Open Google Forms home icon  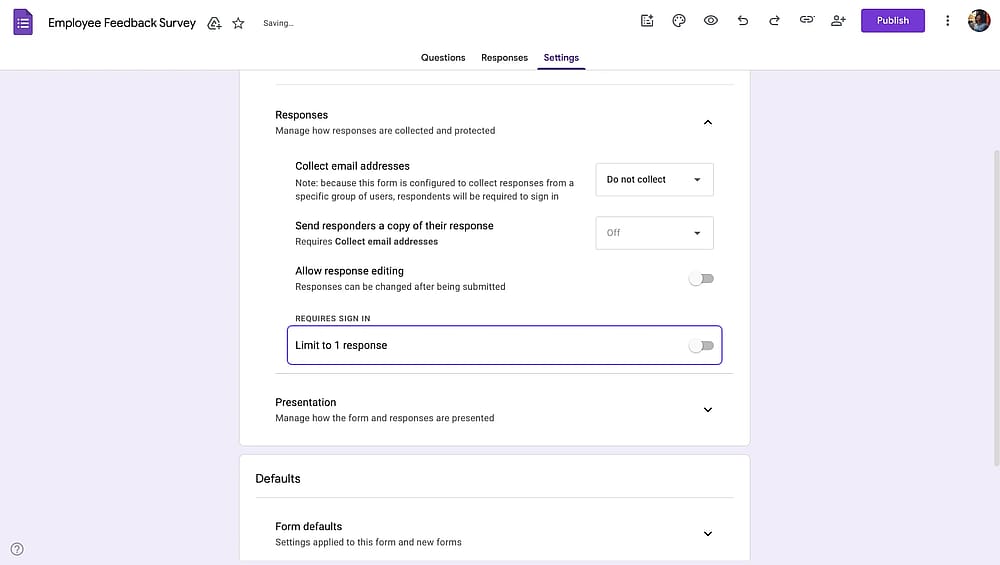point(23,22)
